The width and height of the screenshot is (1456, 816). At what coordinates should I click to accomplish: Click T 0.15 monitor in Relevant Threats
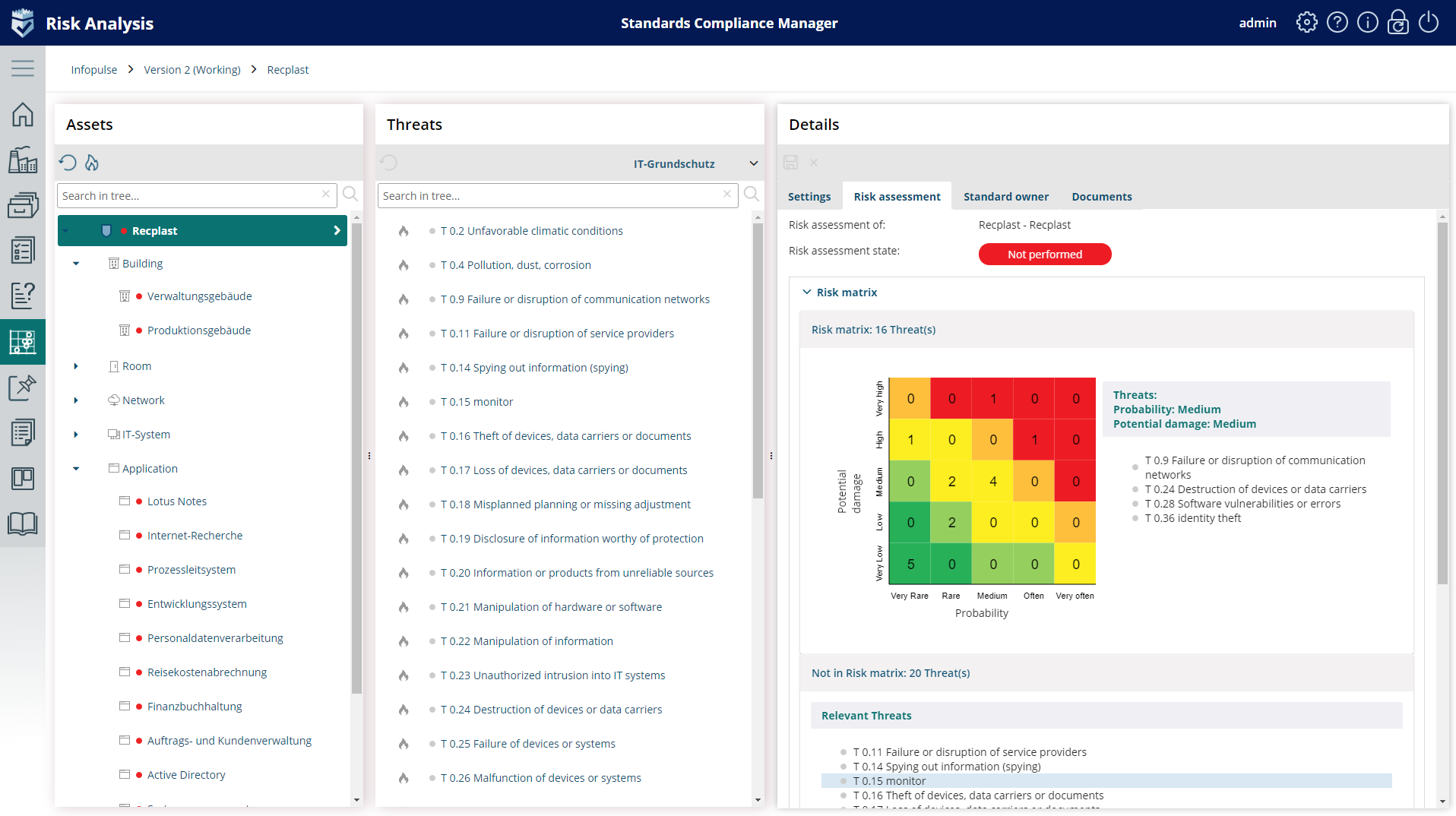[x=889, y=781]
